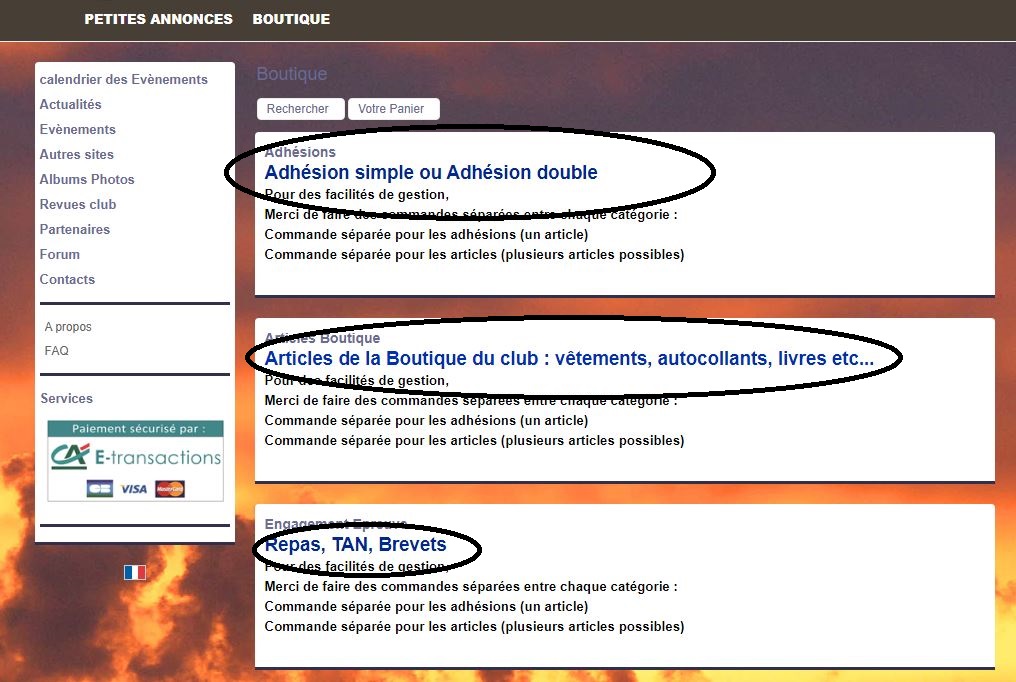Click the French flag language icon

pyautogui.click(x=135, y=572)
